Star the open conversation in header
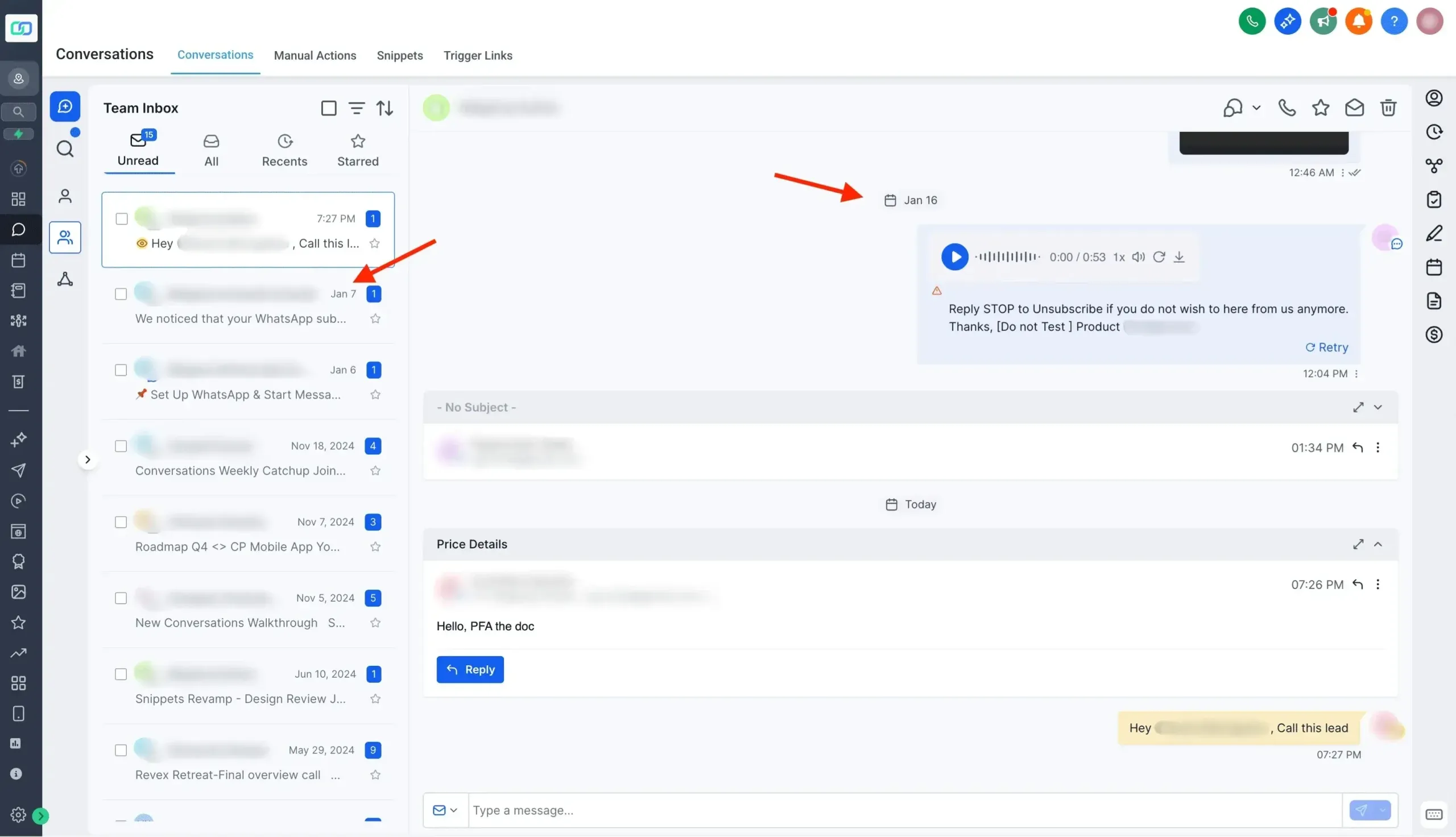This screenshot has height=837, width=1456. [x=1320, y=107]
